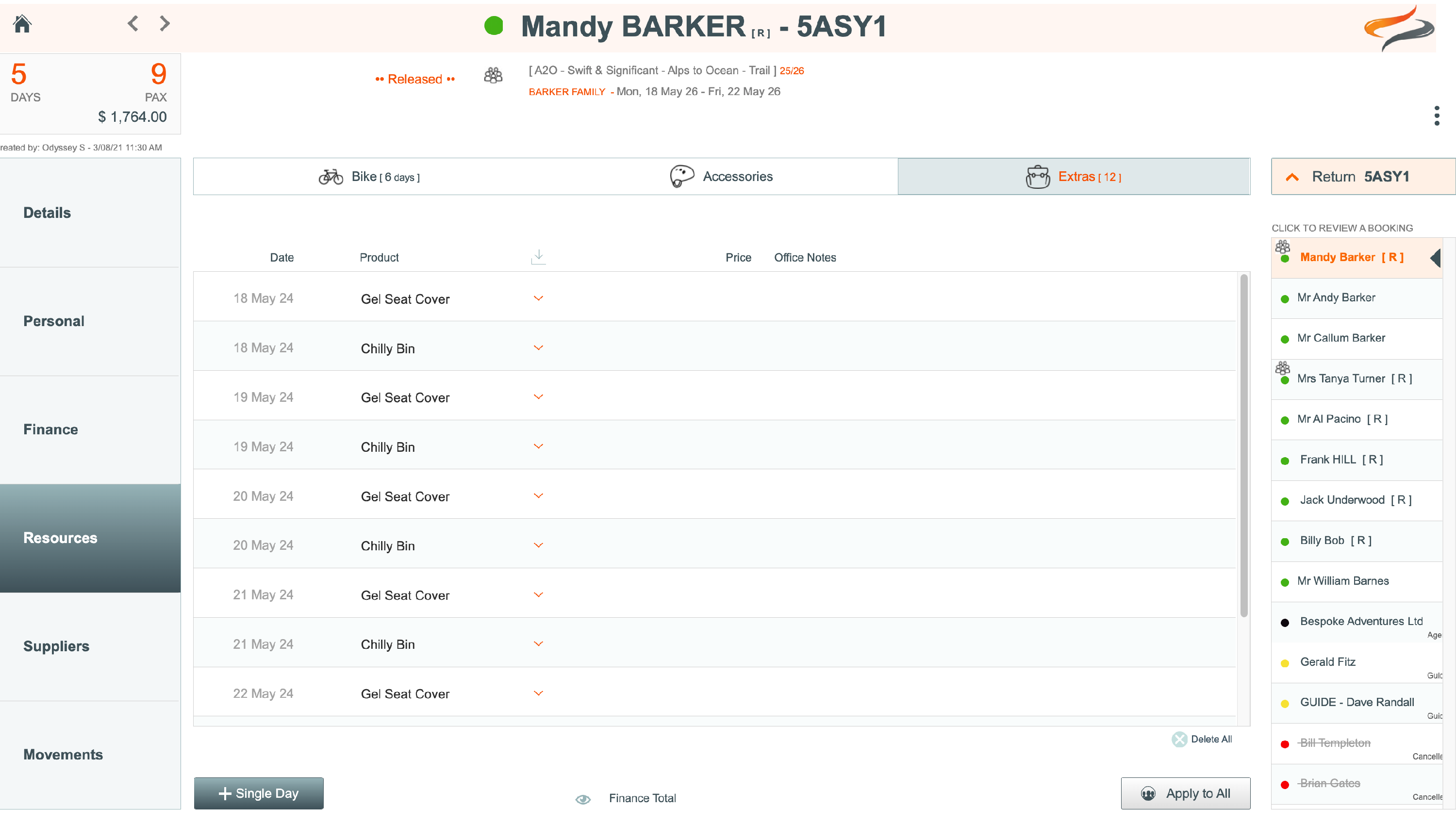Review Mrs Tanya Turner booking
Viewport: 1456px width, 824px height.
tap(1354, 379)
